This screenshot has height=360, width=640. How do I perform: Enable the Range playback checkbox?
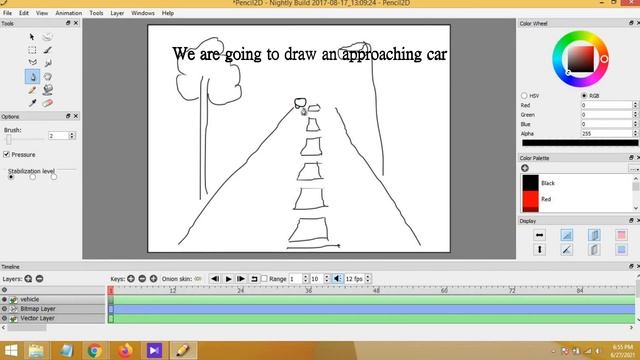[264, 279]
